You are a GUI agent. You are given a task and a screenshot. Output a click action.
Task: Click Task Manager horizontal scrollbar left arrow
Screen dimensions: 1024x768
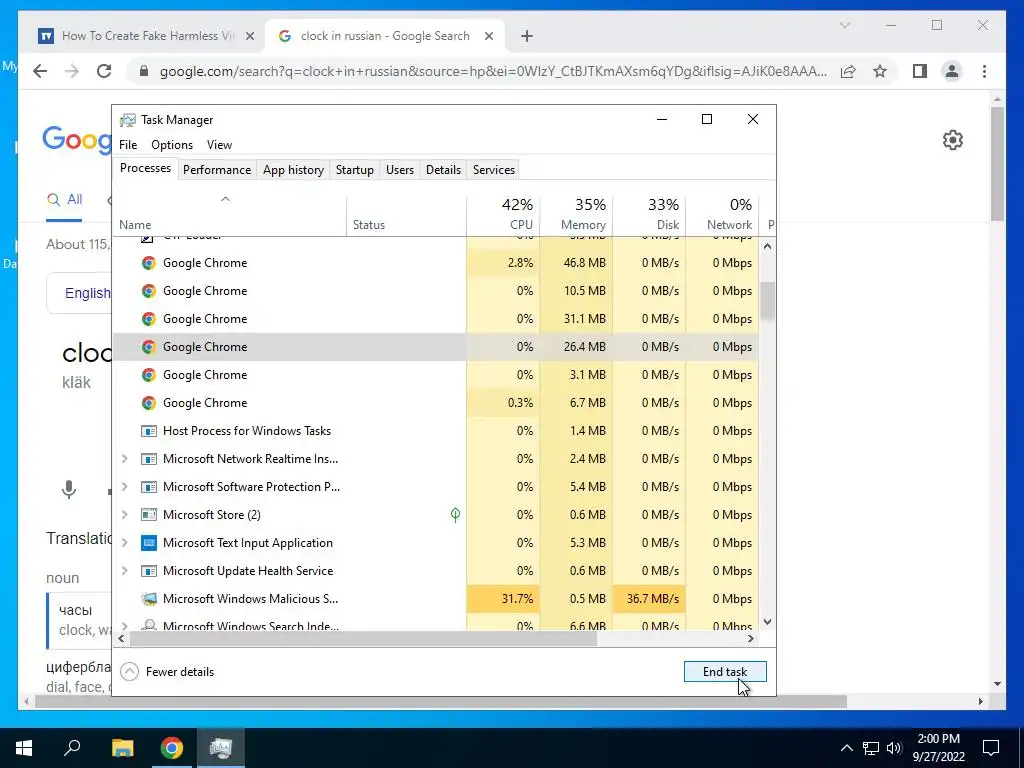click(121, 639)
